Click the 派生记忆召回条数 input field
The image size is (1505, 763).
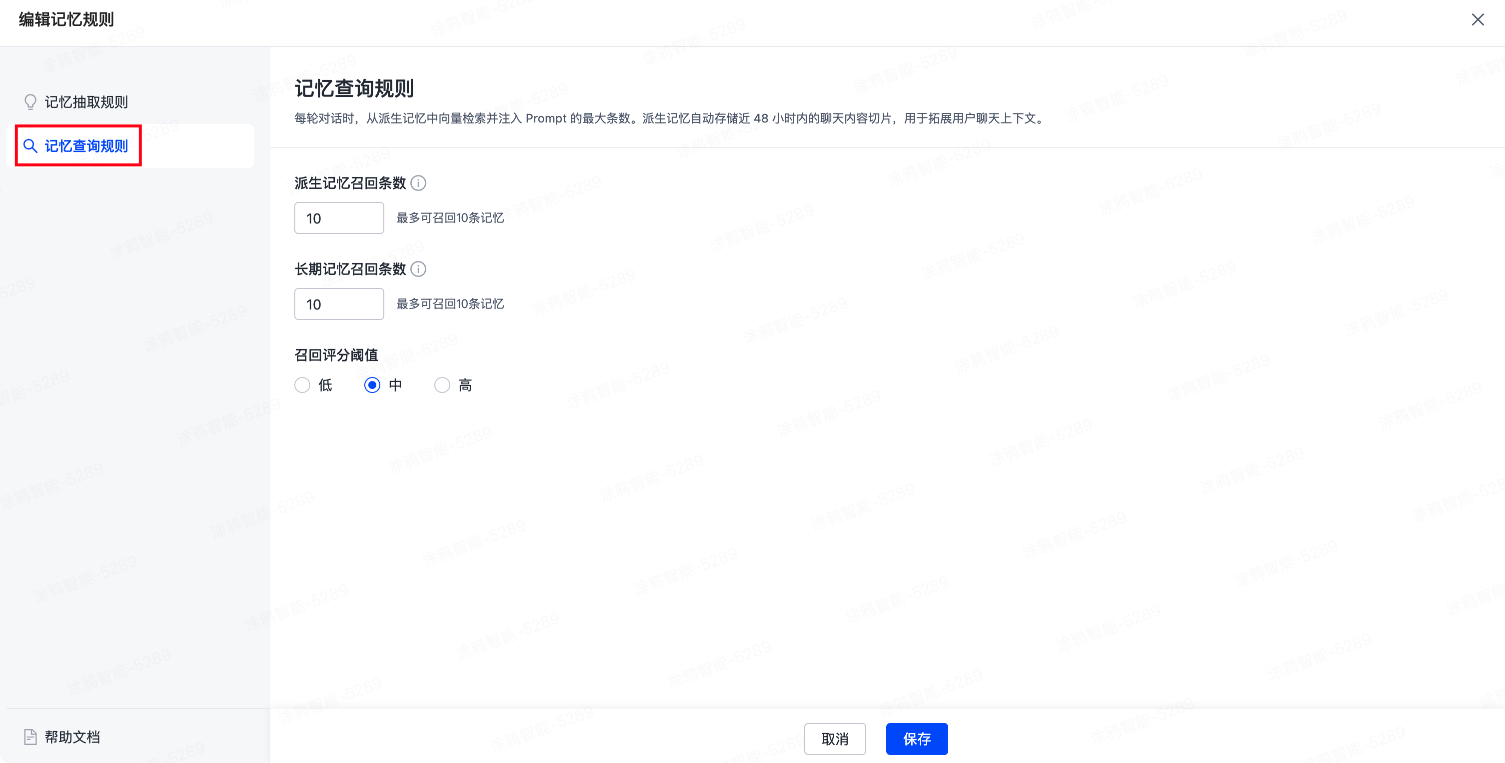coord(339,217)
